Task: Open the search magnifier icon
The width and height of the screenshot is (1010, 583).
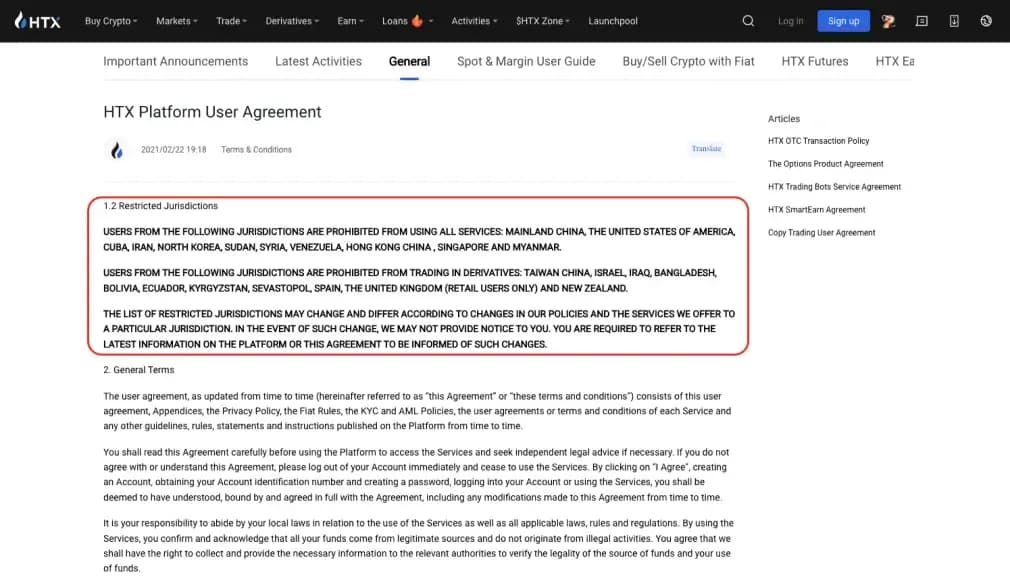Action: pyautogui.click(x=749, y=21)
